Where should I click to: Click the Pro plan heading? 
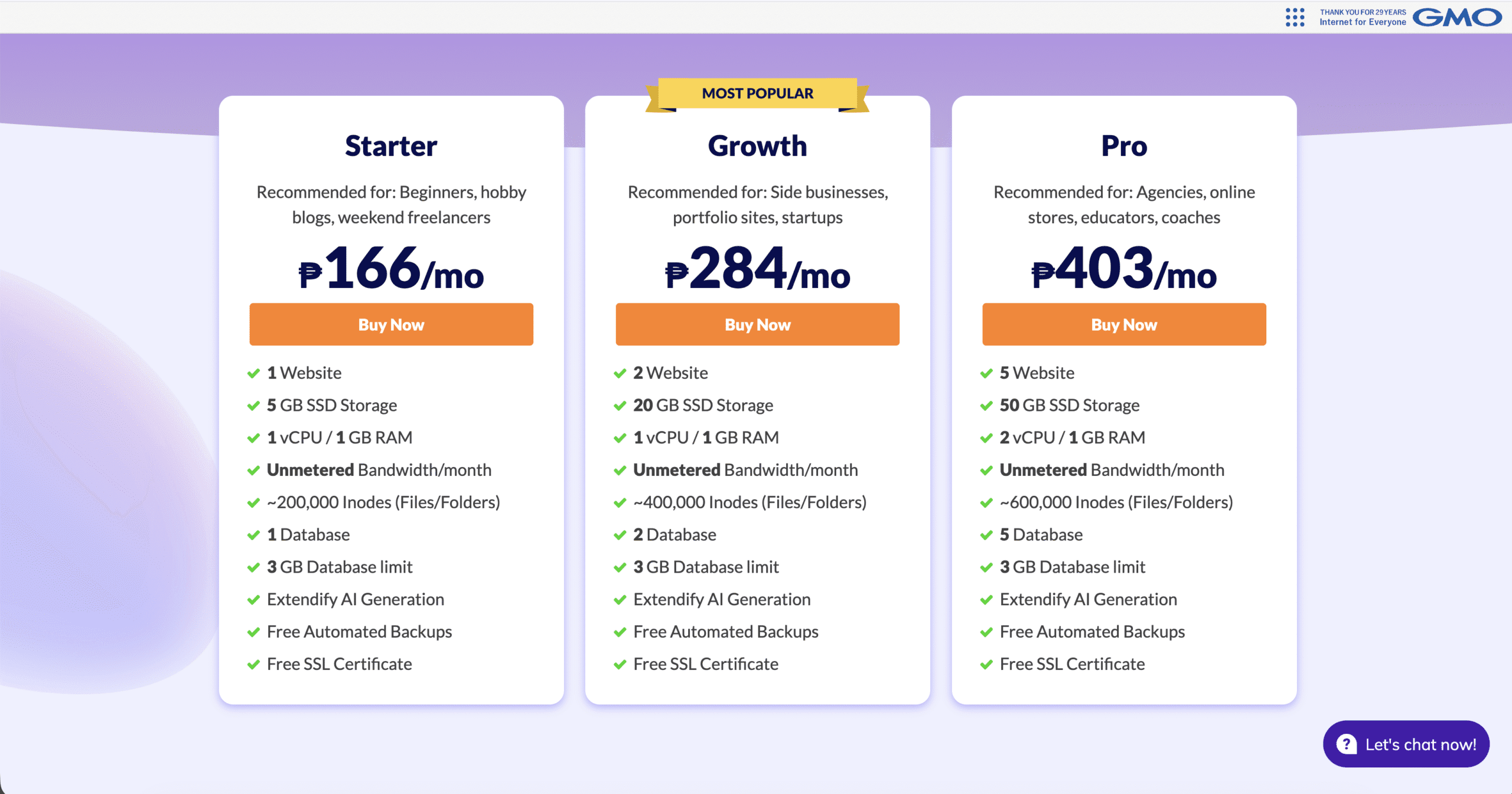click(x=1124, y=146)
